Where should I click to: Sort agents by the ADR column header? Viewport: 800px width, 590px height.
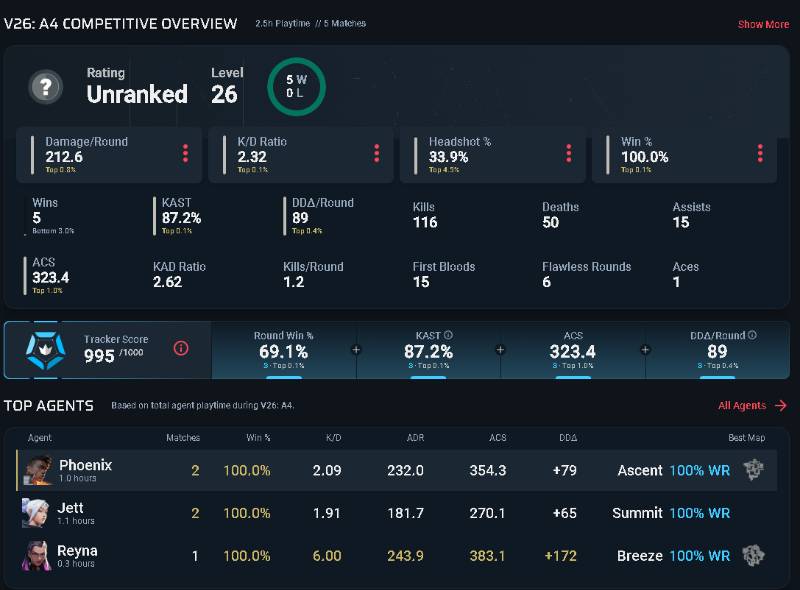415,438
